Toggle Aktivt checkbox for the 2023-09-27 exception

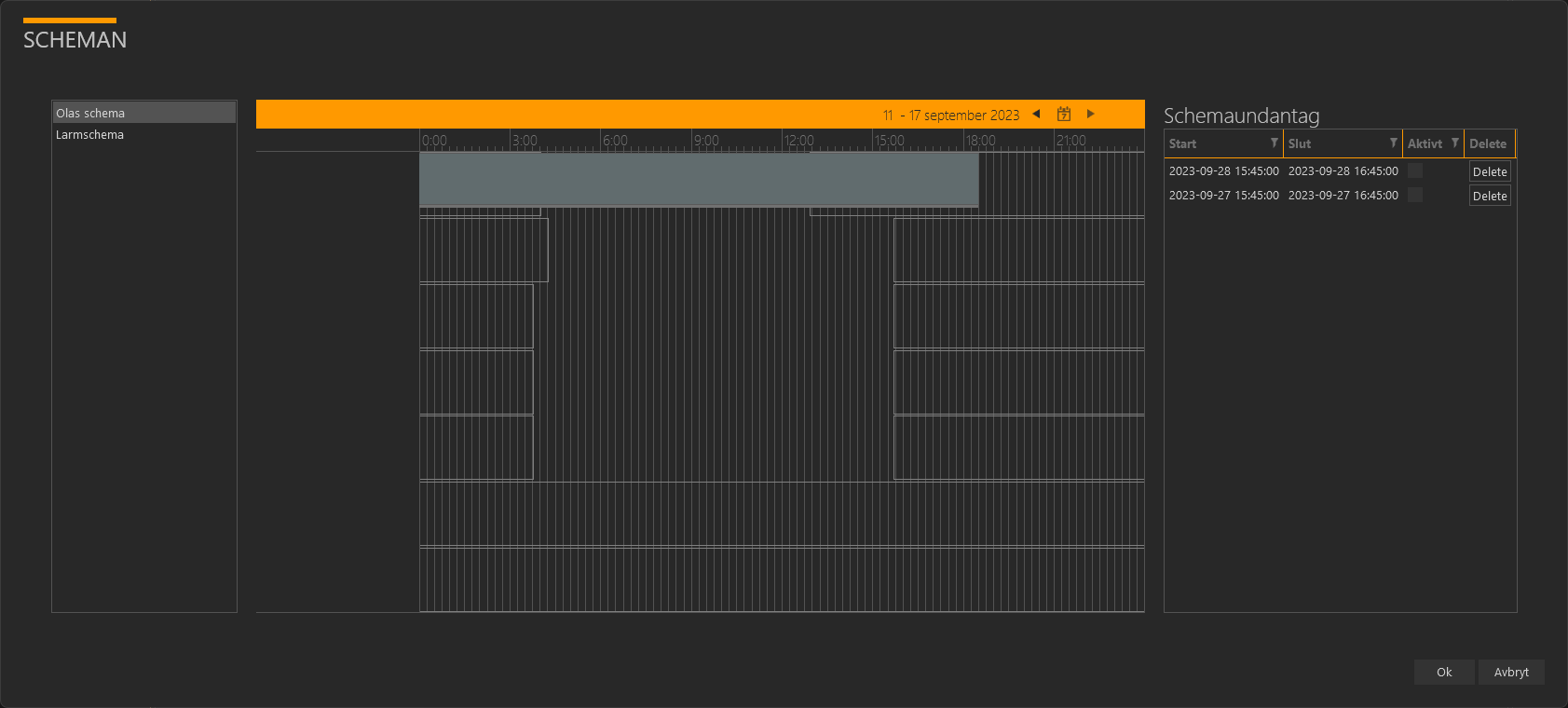point(1415,196)
